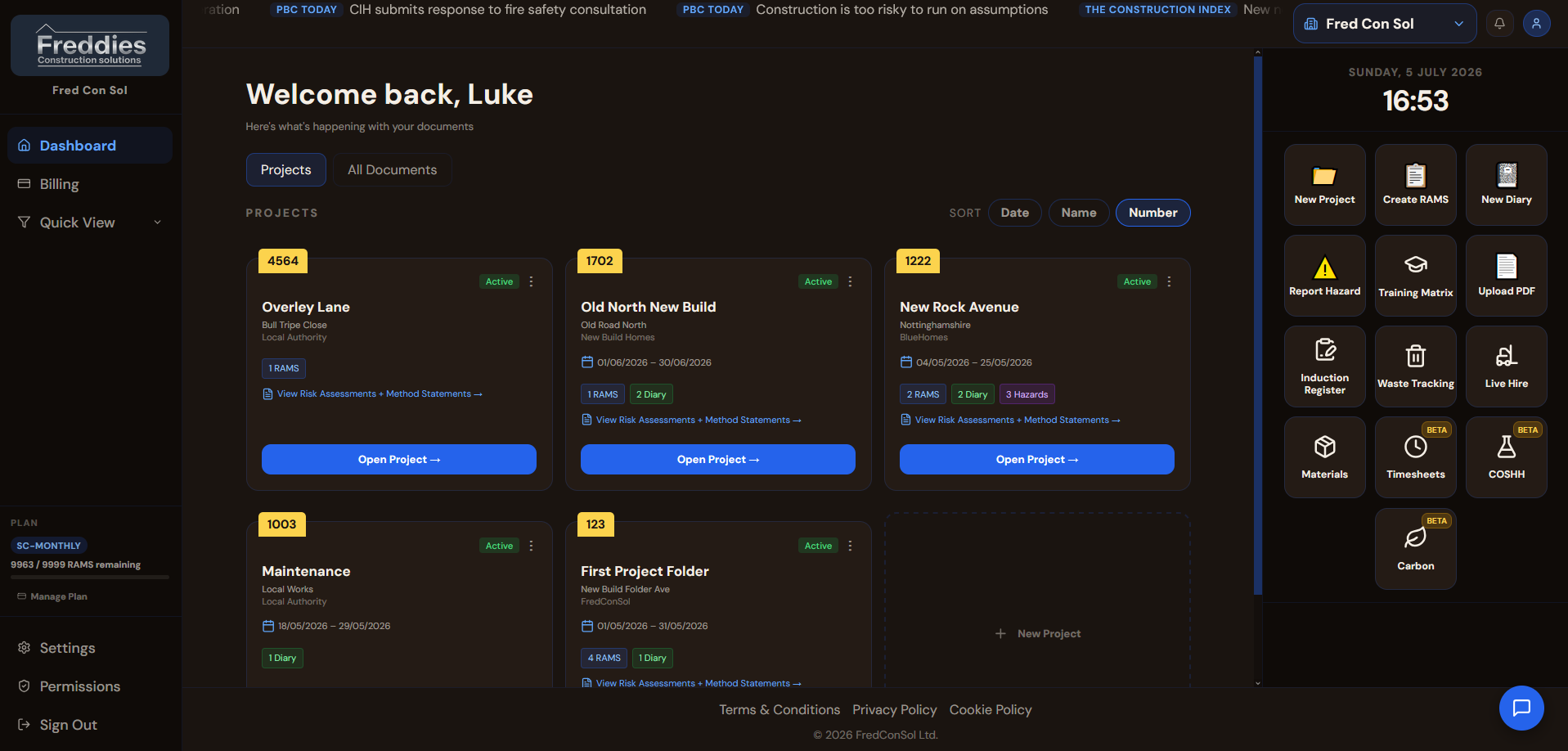The image size is (1568, 751).
Task: Open the New Diary notebook tile
Action: 1506,185
